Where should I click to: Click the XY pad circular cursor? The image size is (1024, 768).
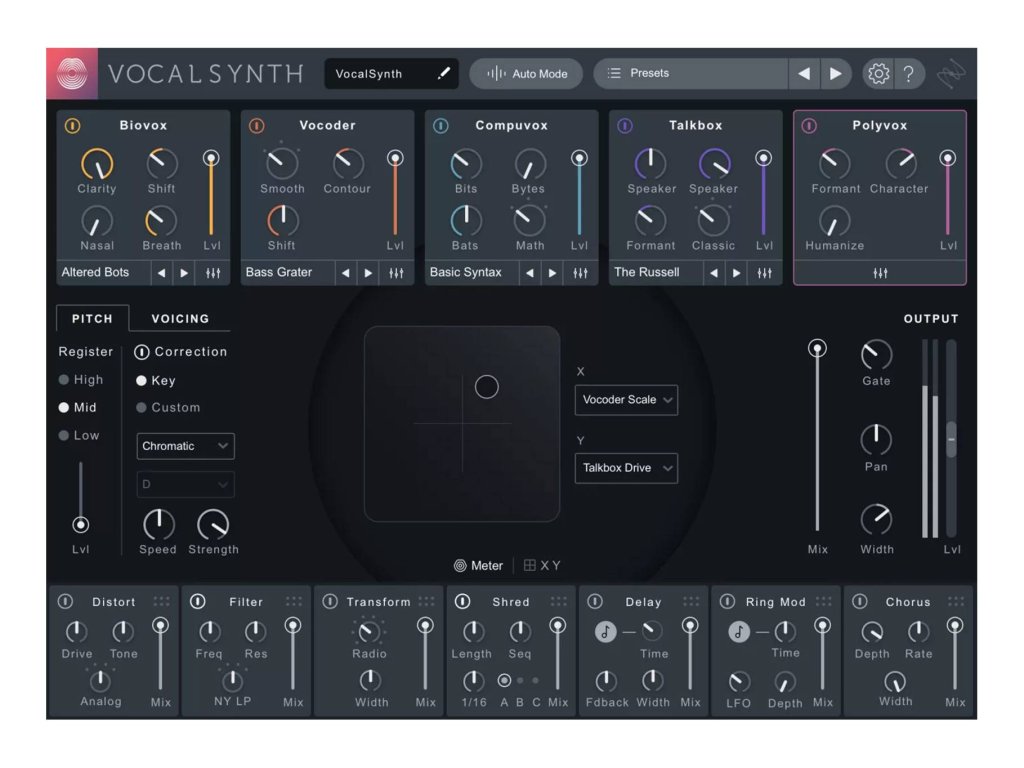point(487,387)
